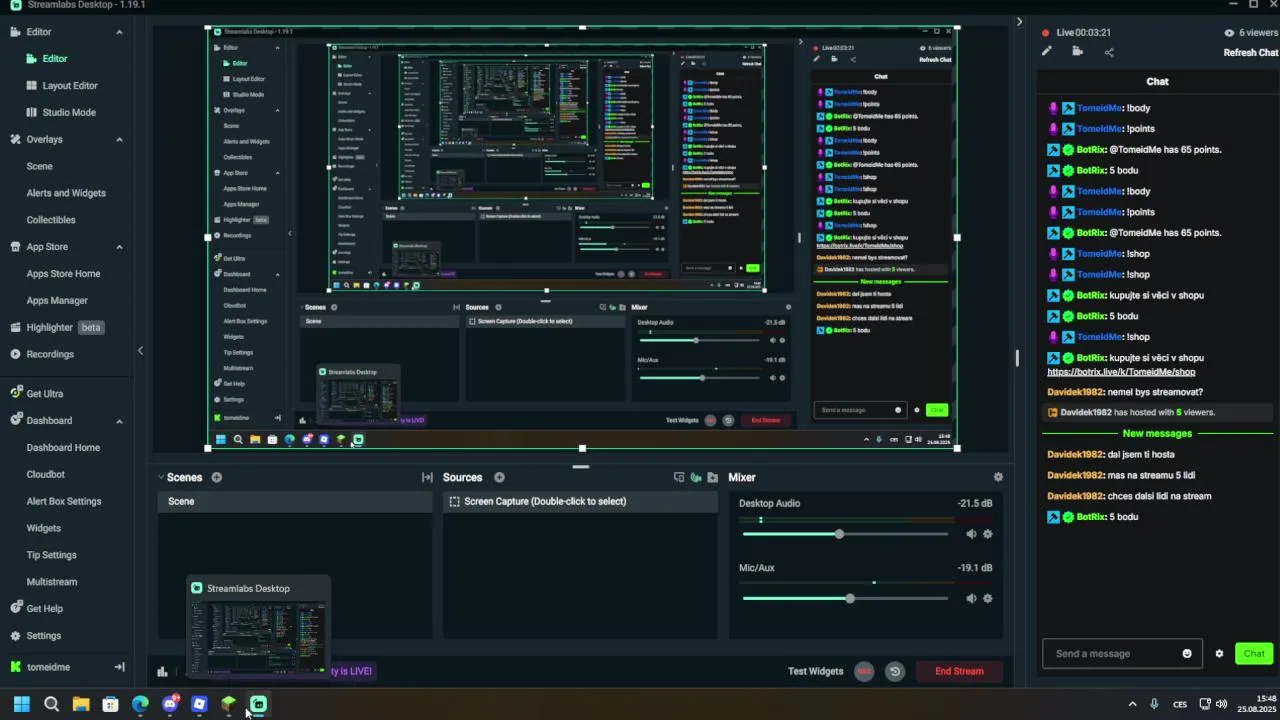Open Apps Store Home
The height and width of the screenshot is (720, 1280).
click(x=63, y=274)
